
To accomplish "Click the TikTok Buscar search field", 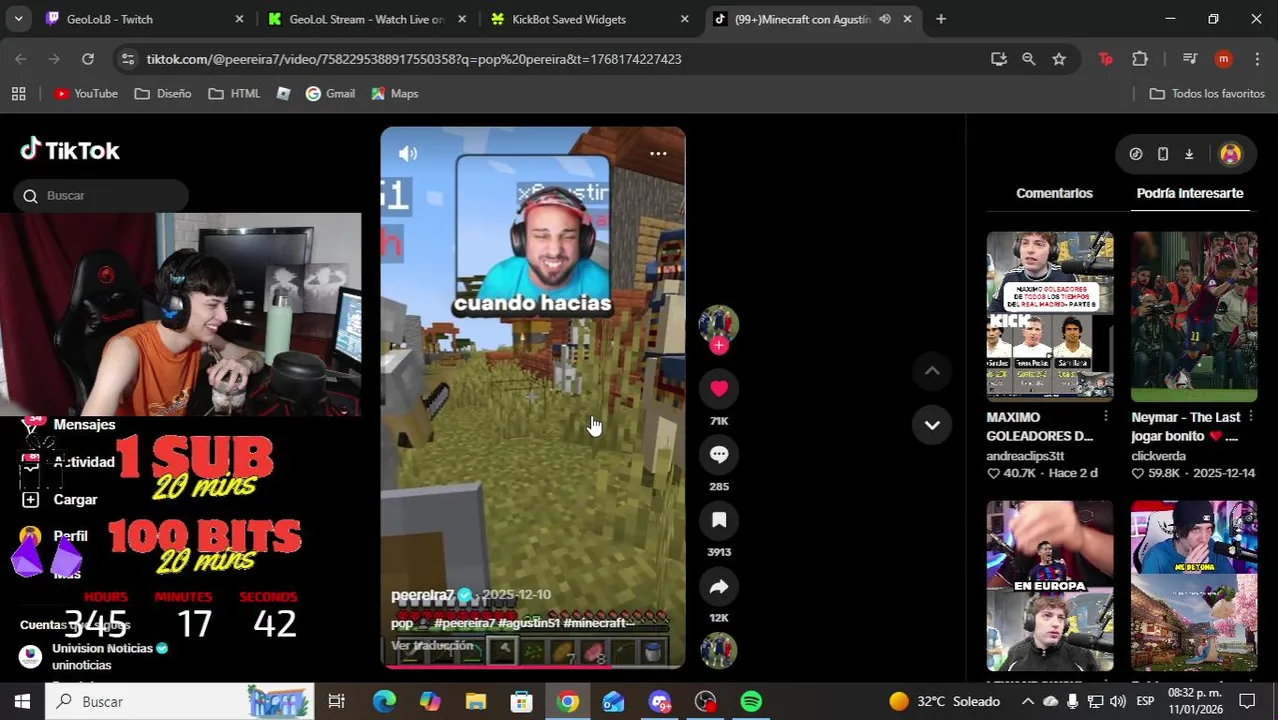I will 101,196.
